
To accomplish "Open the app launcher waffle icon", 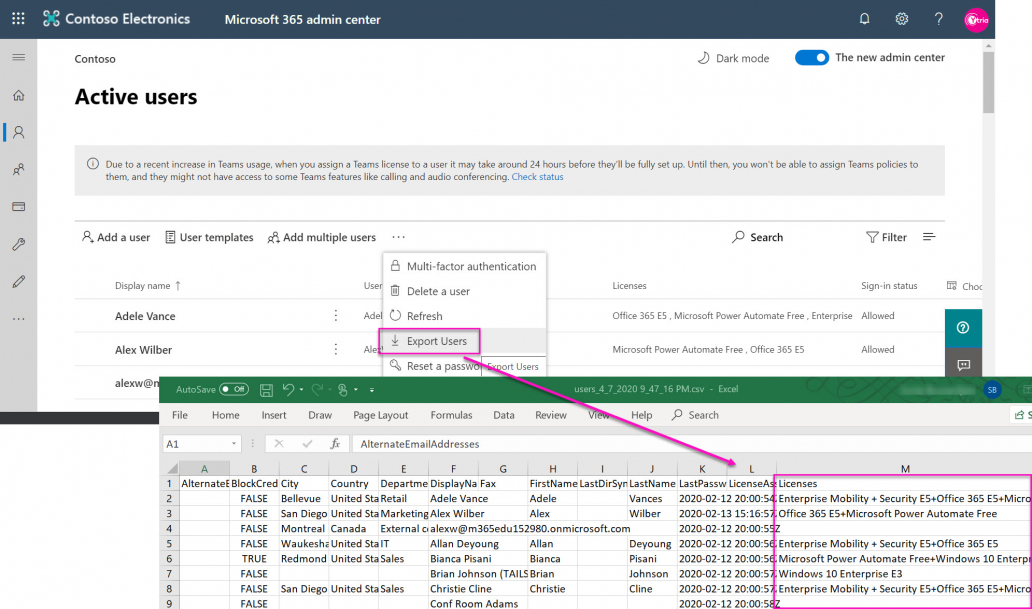I will tap(18, 18).
